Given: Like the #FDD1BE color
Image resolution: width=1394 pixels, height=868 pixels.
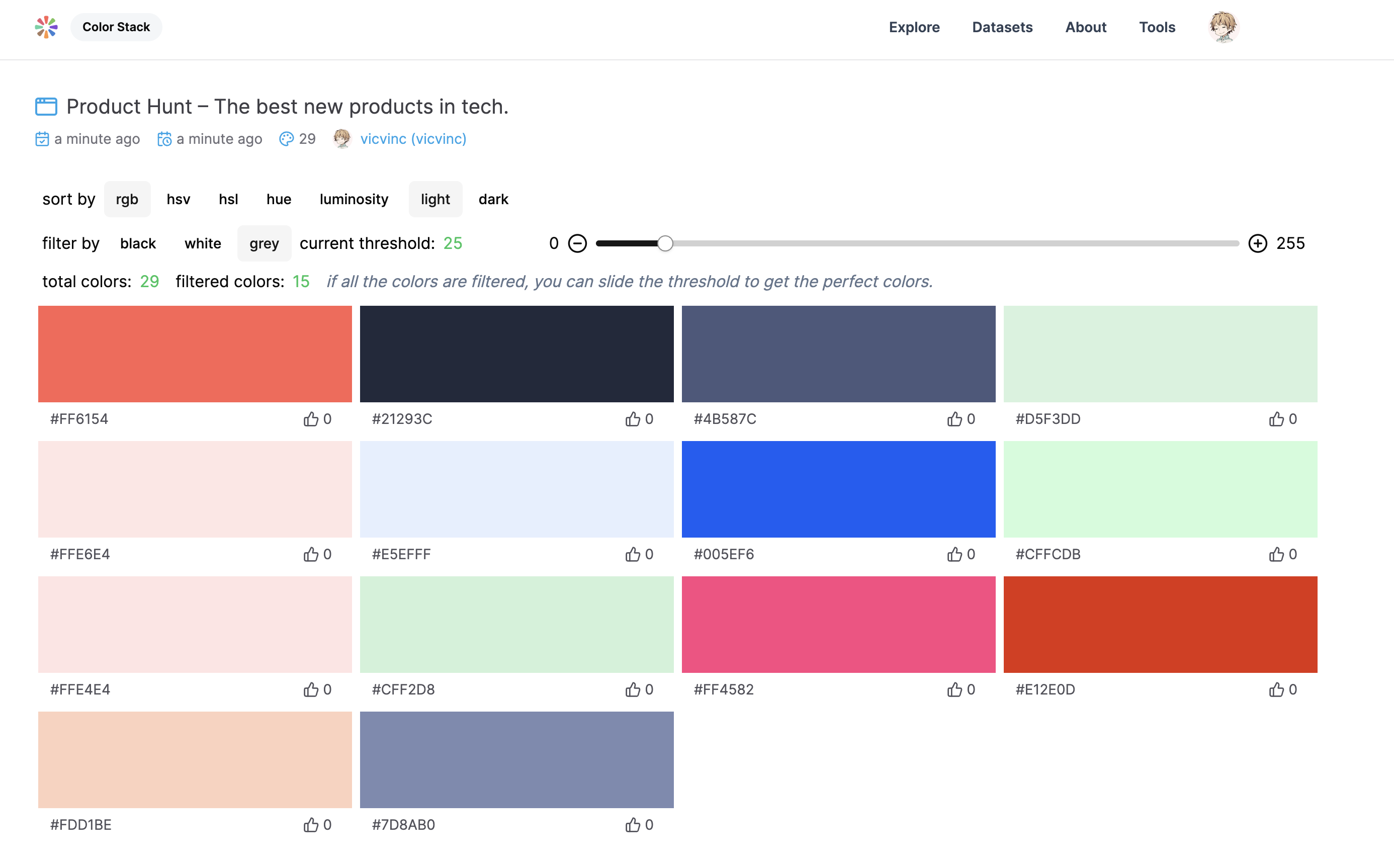Looking at the screenshot, I should [311, 825].
